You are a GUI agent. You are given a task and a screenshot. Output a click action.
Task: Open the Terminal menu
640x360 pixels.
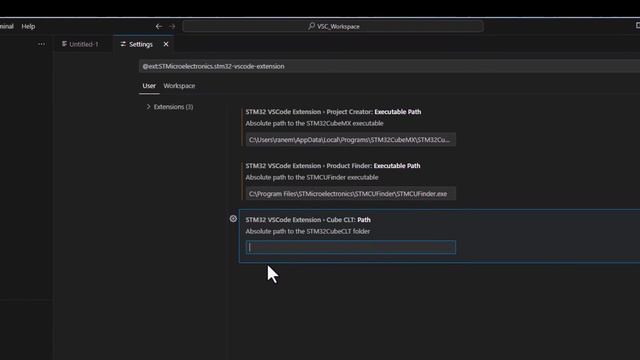(7, 27)
